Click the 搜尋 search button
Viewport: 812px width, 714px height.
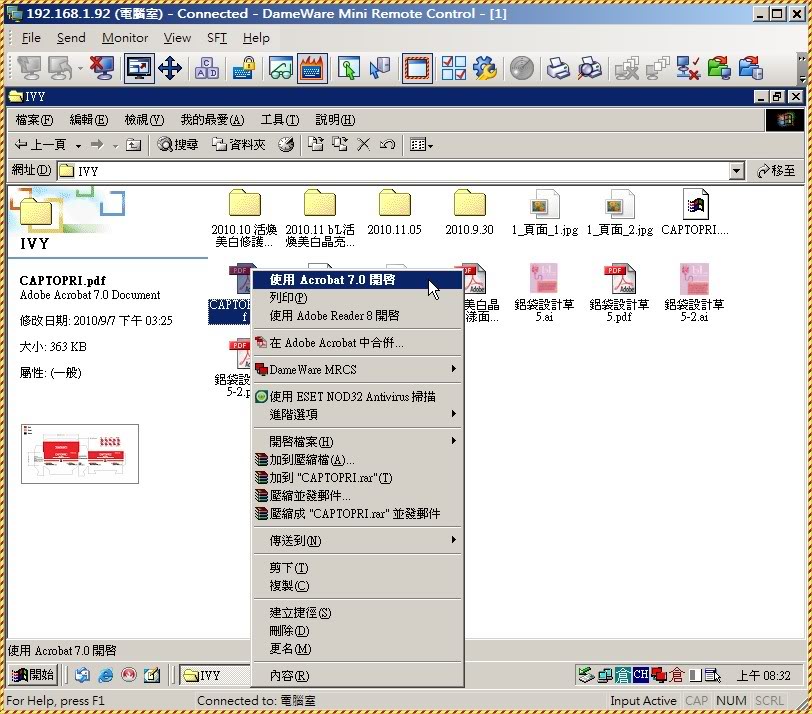click(x=178, y=144)
